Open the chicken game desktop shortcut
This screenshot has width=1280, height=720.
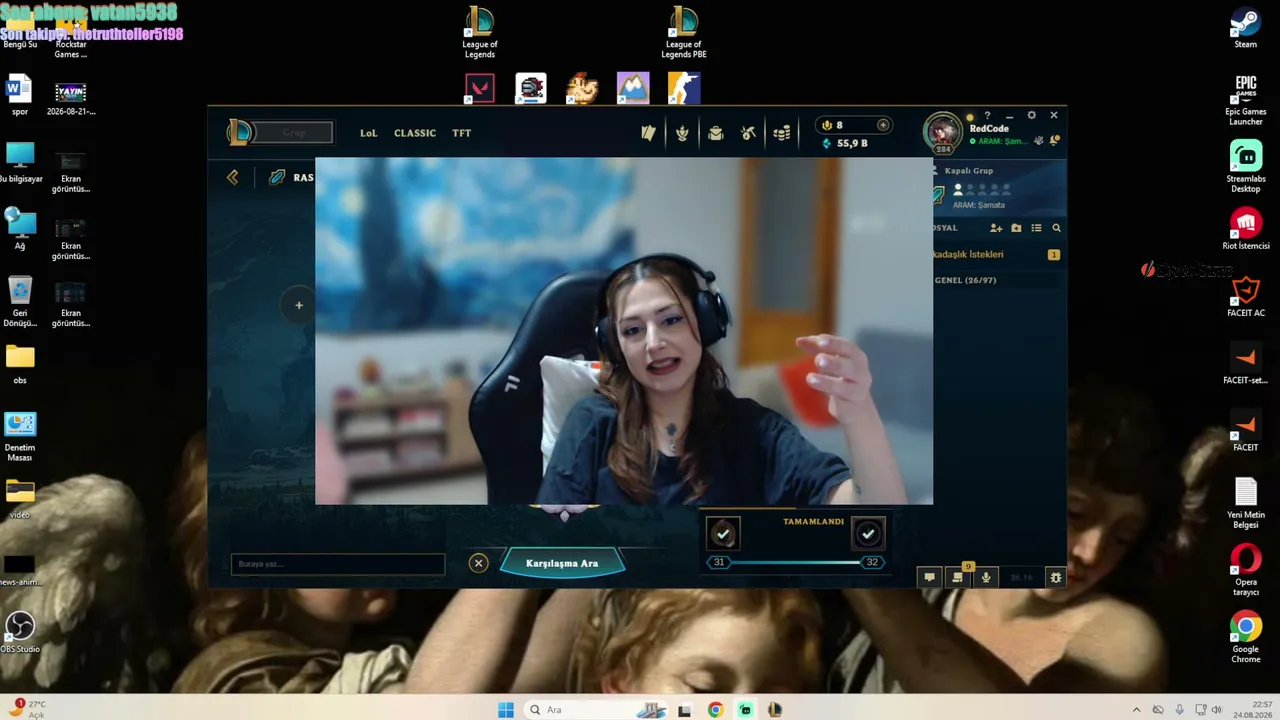[x=582, y=89]
